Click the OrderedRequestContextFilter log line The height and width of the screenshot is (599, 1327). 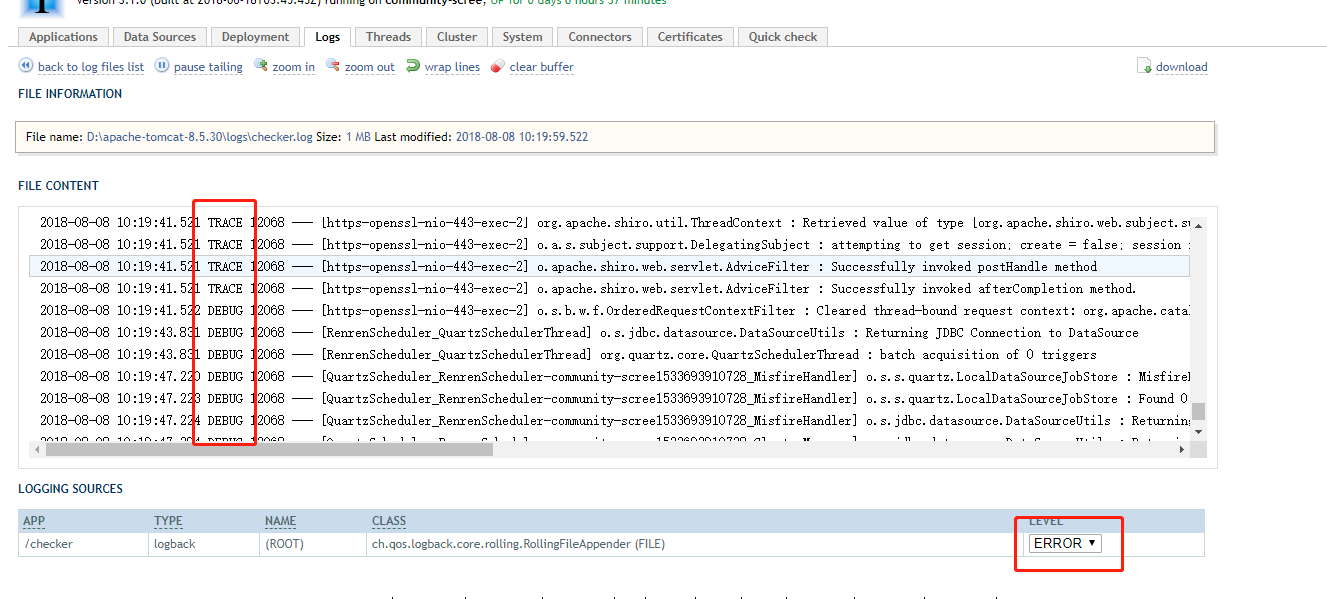coord(610,311)
